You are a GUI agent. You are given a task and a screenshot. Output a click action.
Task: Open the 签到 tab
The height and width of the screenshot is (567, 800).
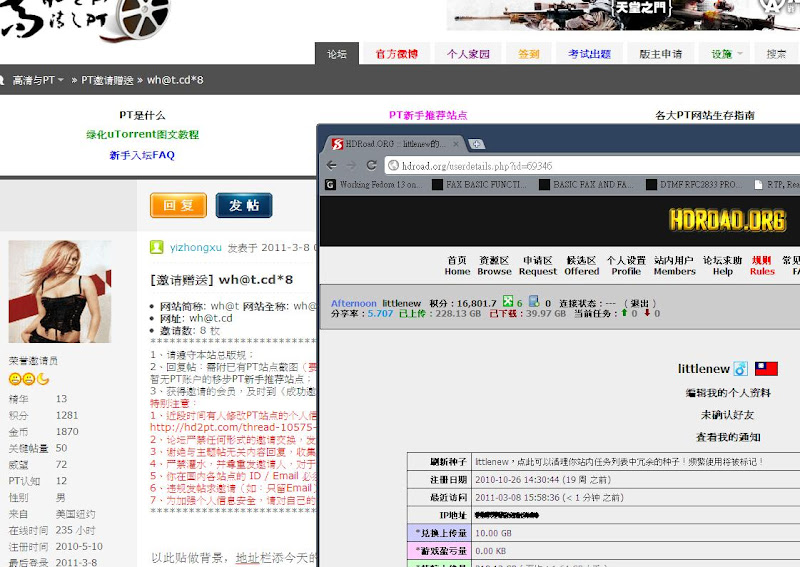click(529, 54)
